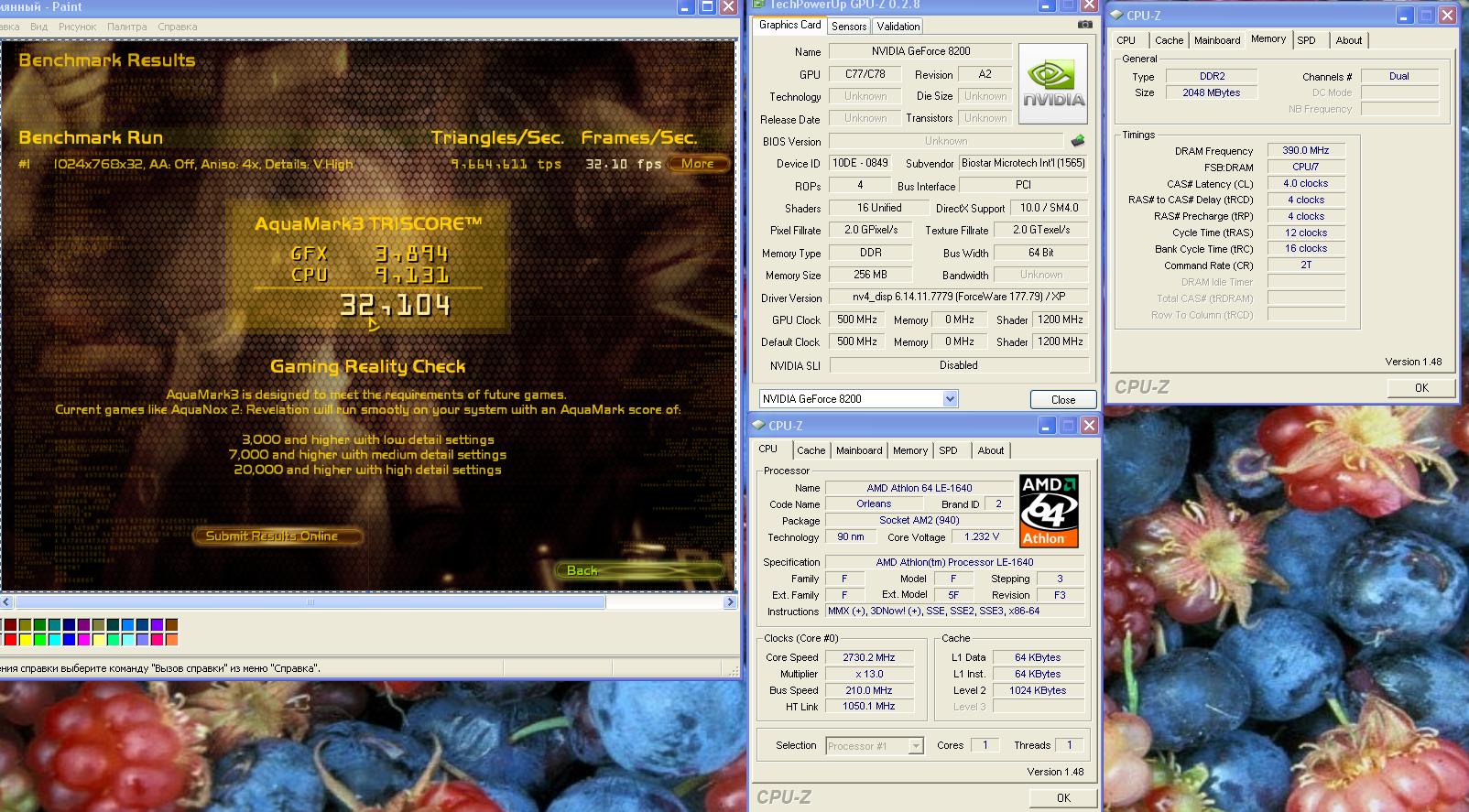Screen dimensions: 1469x812
Task: Click the GPU Name field NVIDIA GeForce 8200
Action: 920,51
